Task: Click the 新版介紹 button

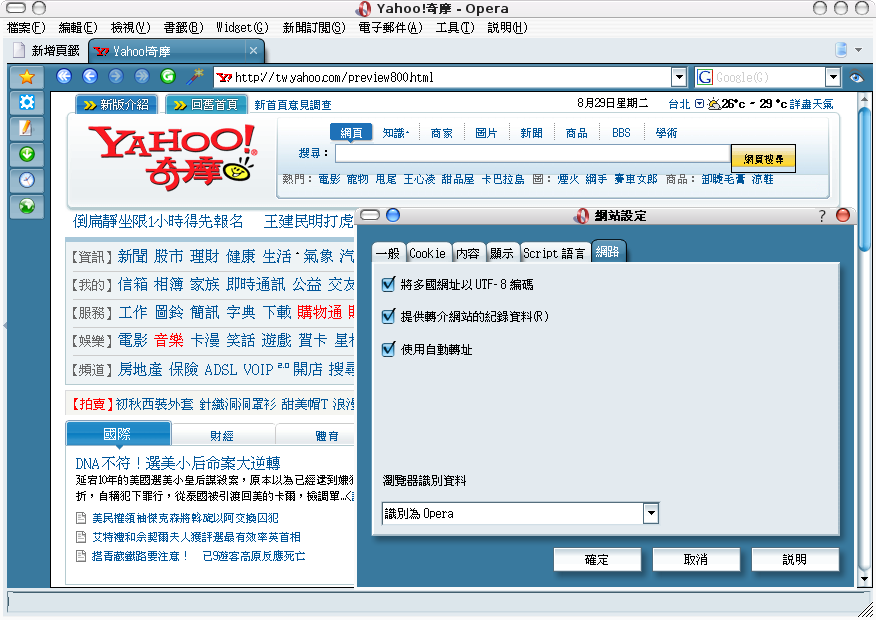Action: click(116, 104)
